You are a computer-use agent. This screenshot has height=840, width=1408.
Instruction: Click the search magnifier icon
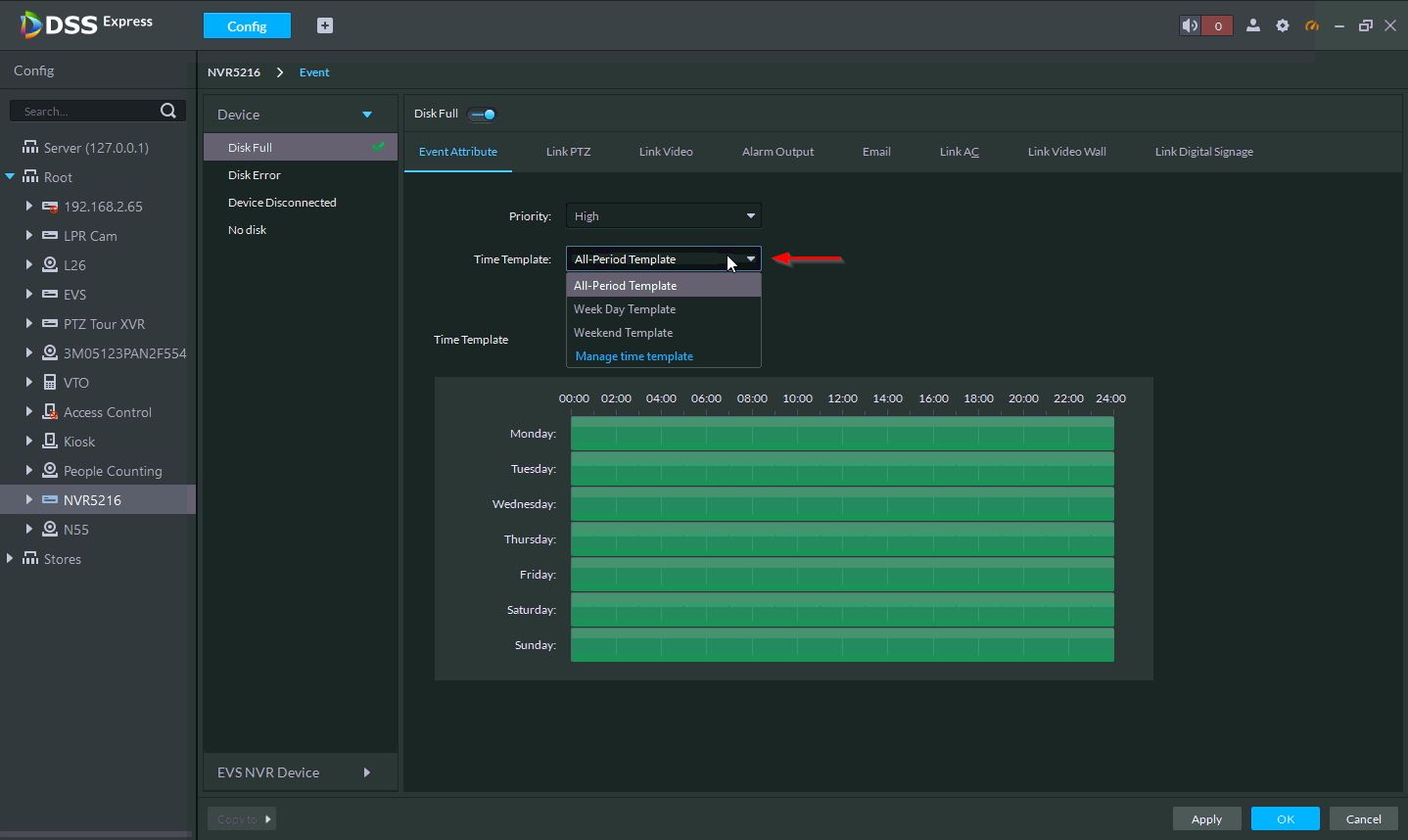point(167,111)
